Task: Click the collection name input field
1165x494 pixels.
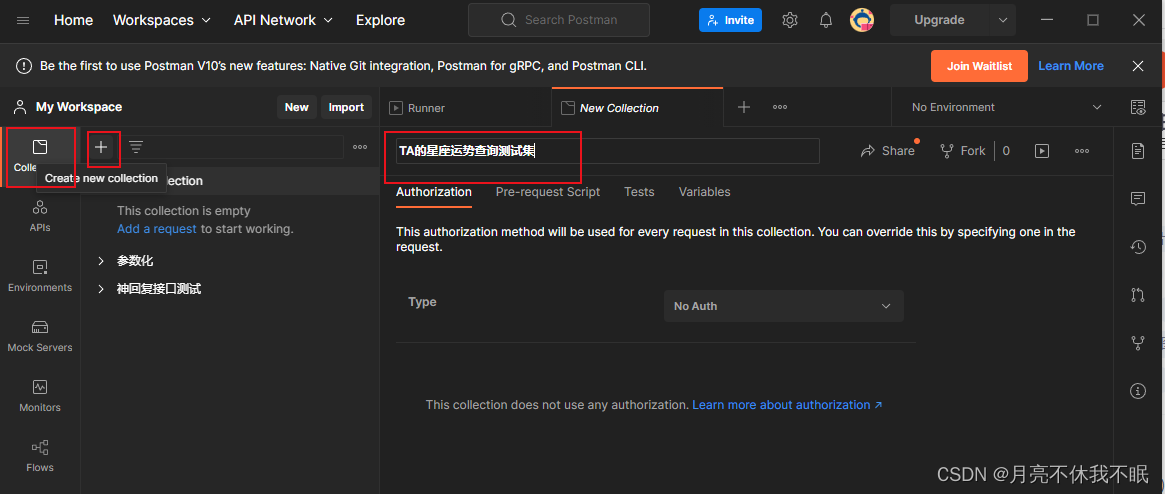Action: 608,151
